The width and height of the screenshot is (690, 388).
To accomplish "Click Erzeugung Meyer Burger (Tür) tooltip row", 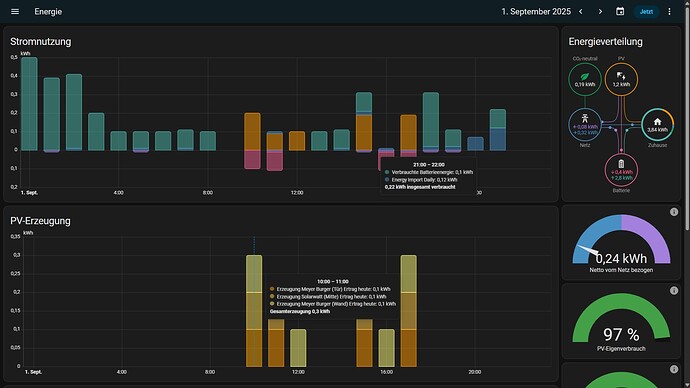I will (x=330, y=289).
